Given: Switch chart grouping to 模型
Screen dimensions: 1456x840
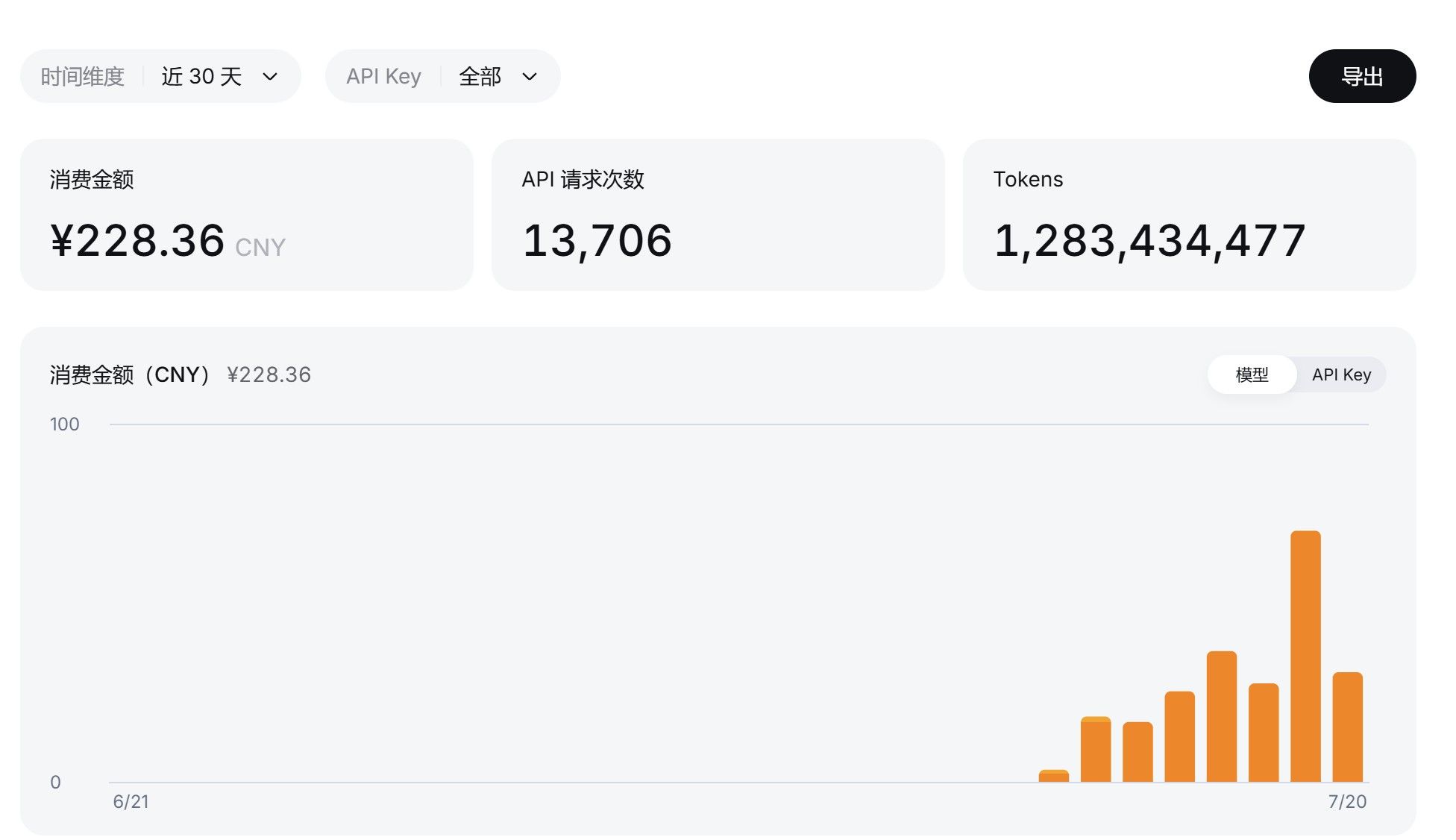Looking at the screenshot, I should (x=1252, y=374).
